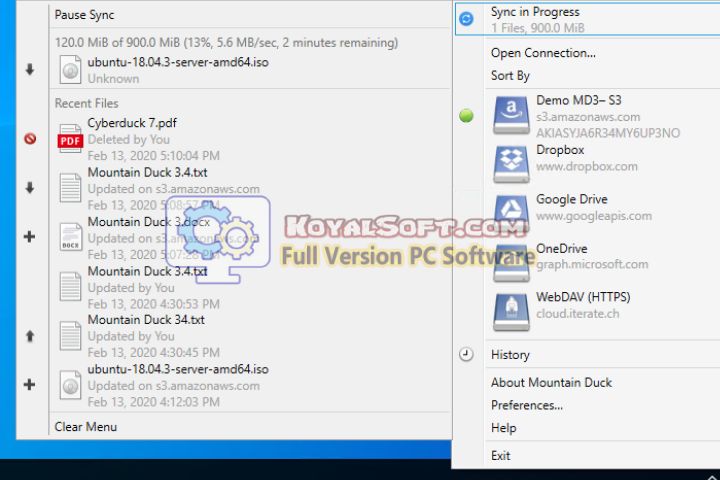This screenshot has height=480, width=720.
Task: Click the Amazon S3 drive icon
Action: coord(511,115)
